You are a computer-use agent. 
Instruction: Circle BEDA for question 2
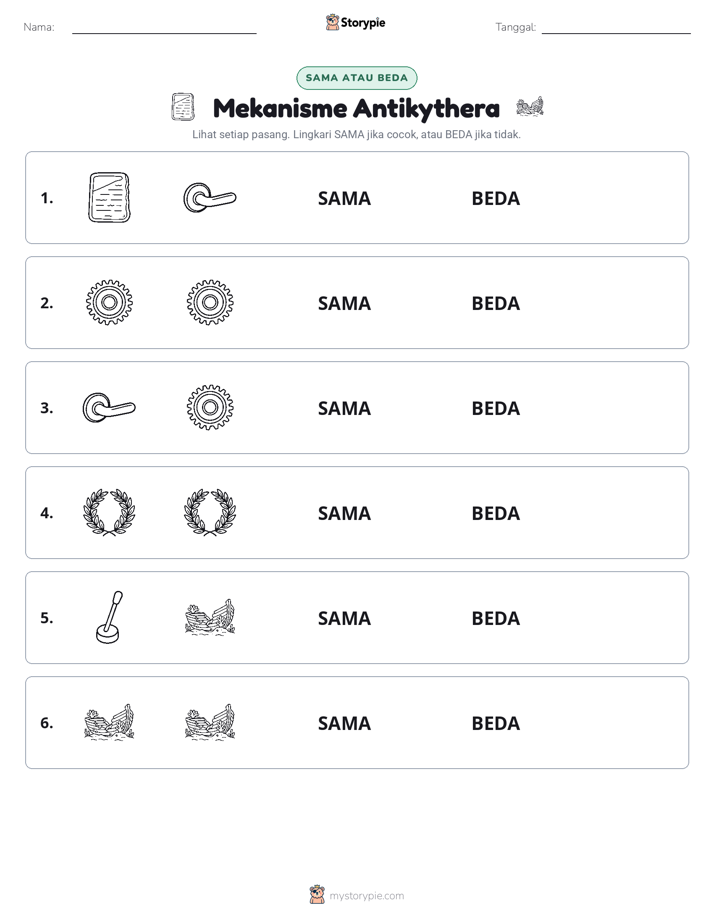tap(495, 303)
